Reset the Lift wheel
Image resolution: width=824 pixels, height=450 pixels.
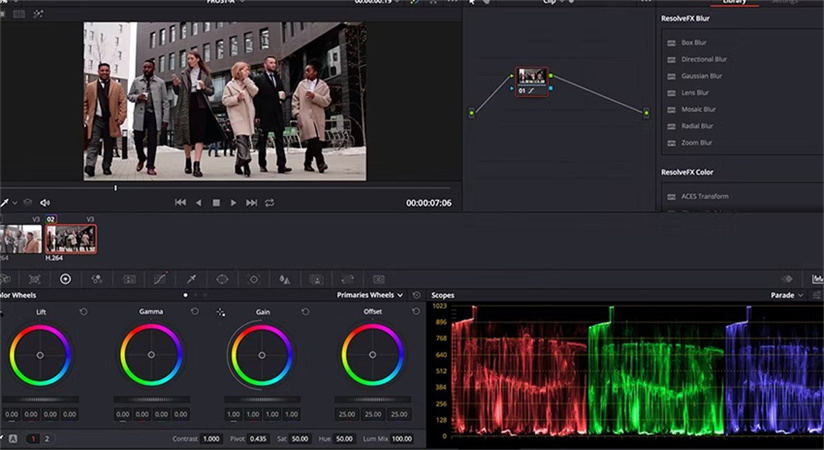click(83, 312)
